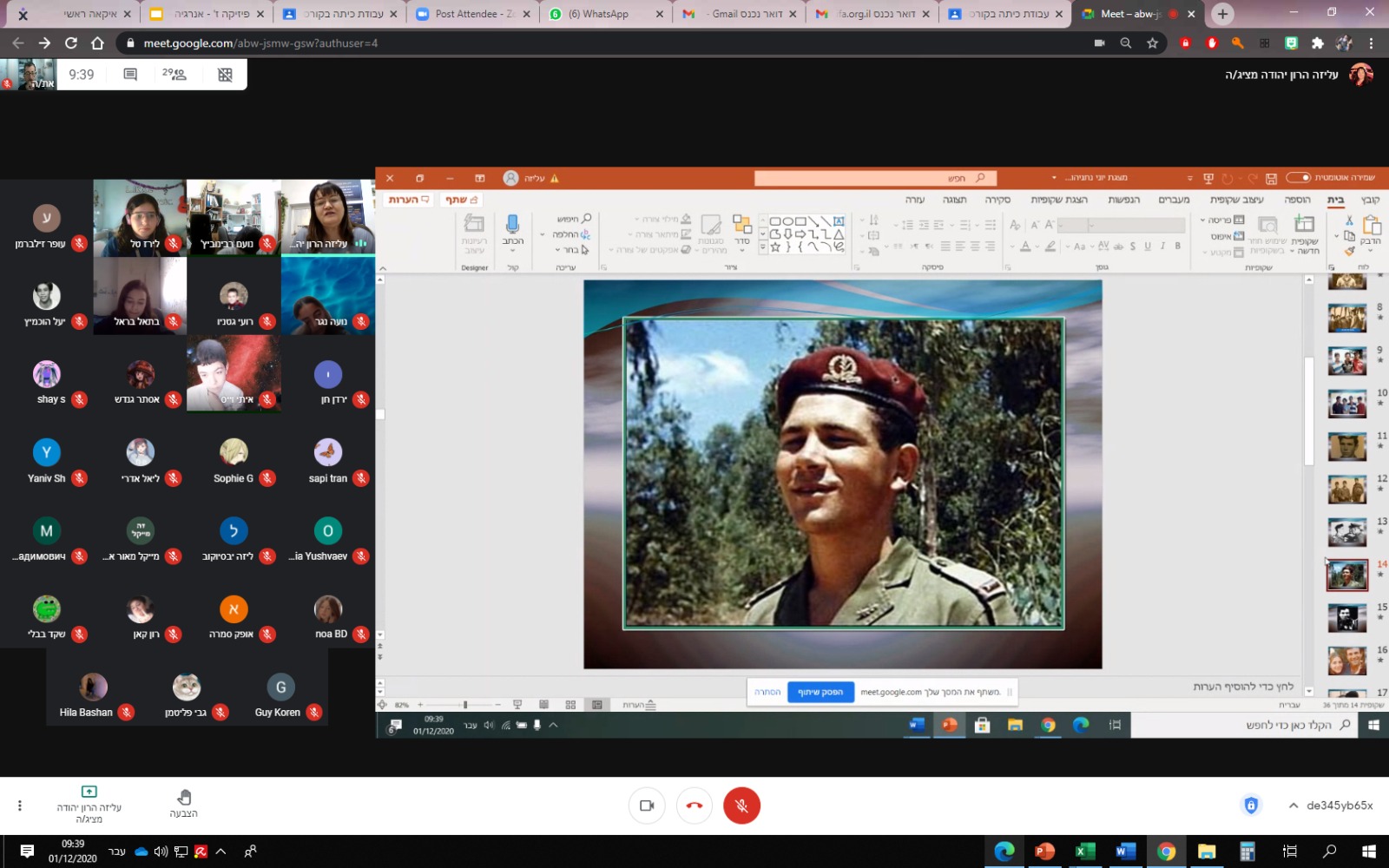The image size is (1389, 868).
Task: Show hidden icons in Windows system tray
Action: click(221, 852)
